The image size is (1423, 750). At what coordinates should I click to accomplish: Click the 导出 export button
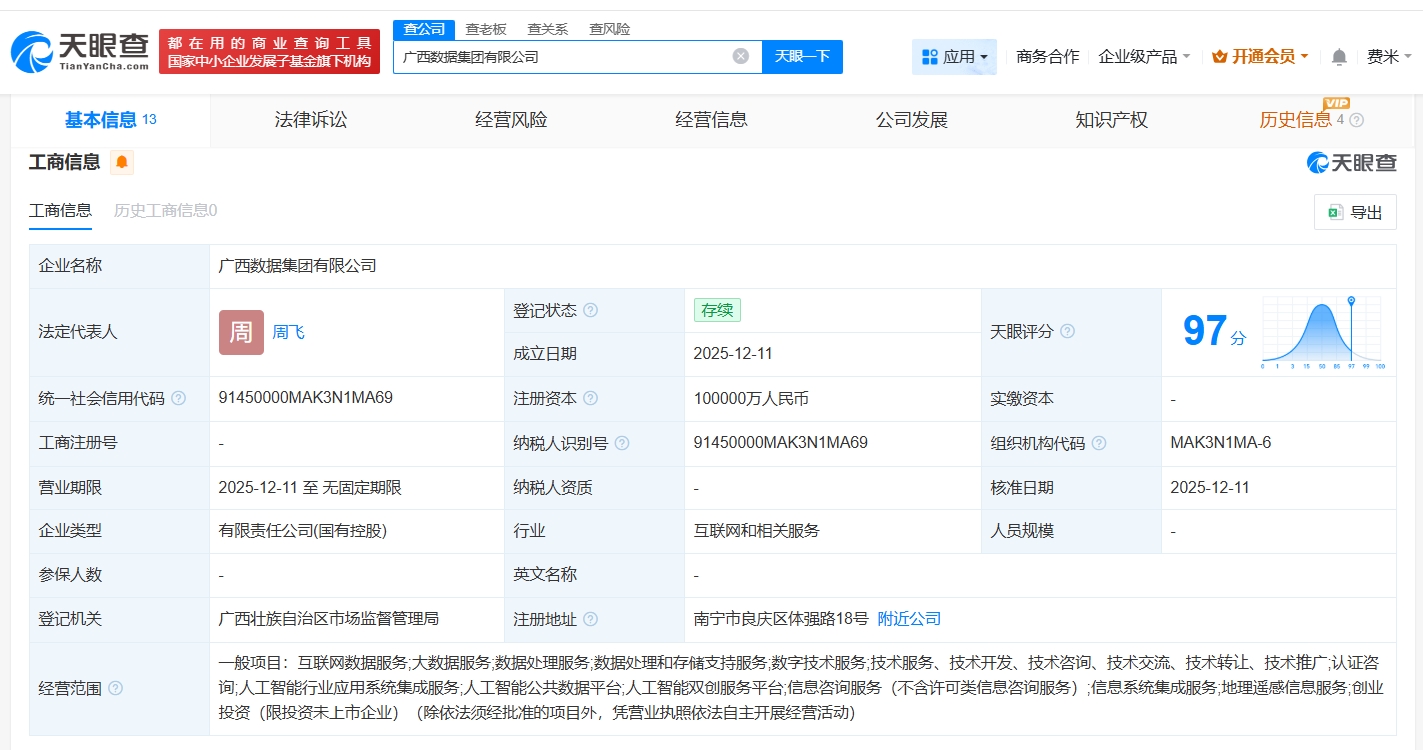click(1355, 212)
